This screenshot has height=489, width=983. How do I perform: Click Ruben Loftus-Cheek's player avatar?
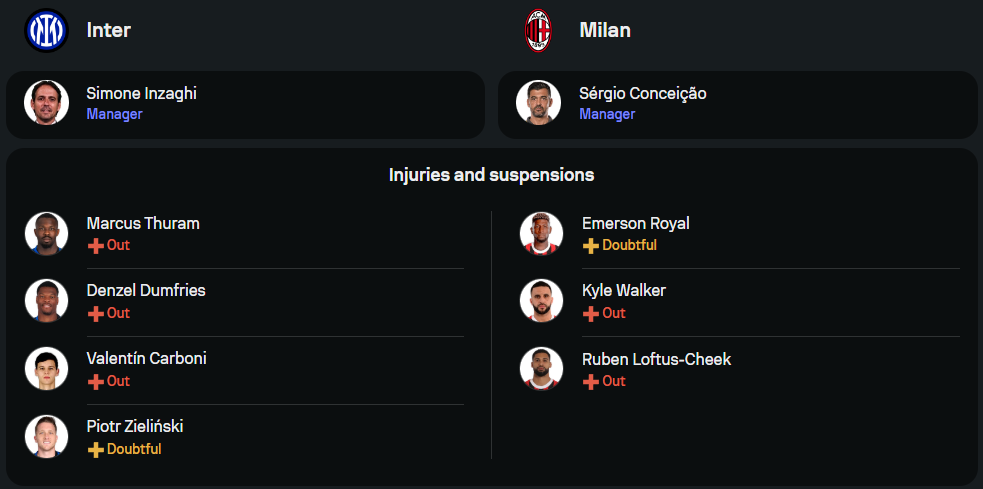click(x=541, y=369)
